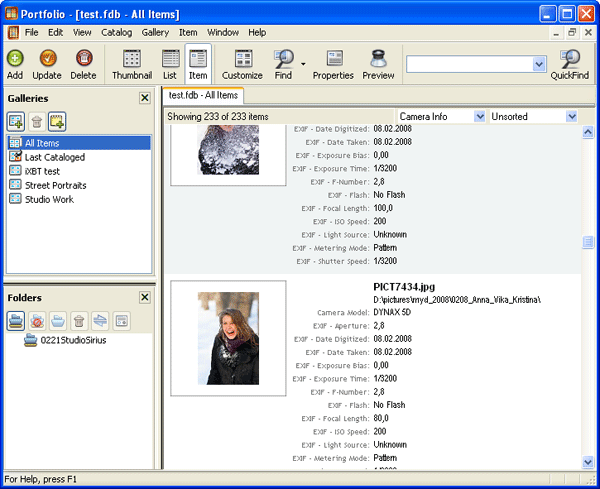Click inside the QuickFind search field
Viewport: 600px width, 489px height.
470,64
